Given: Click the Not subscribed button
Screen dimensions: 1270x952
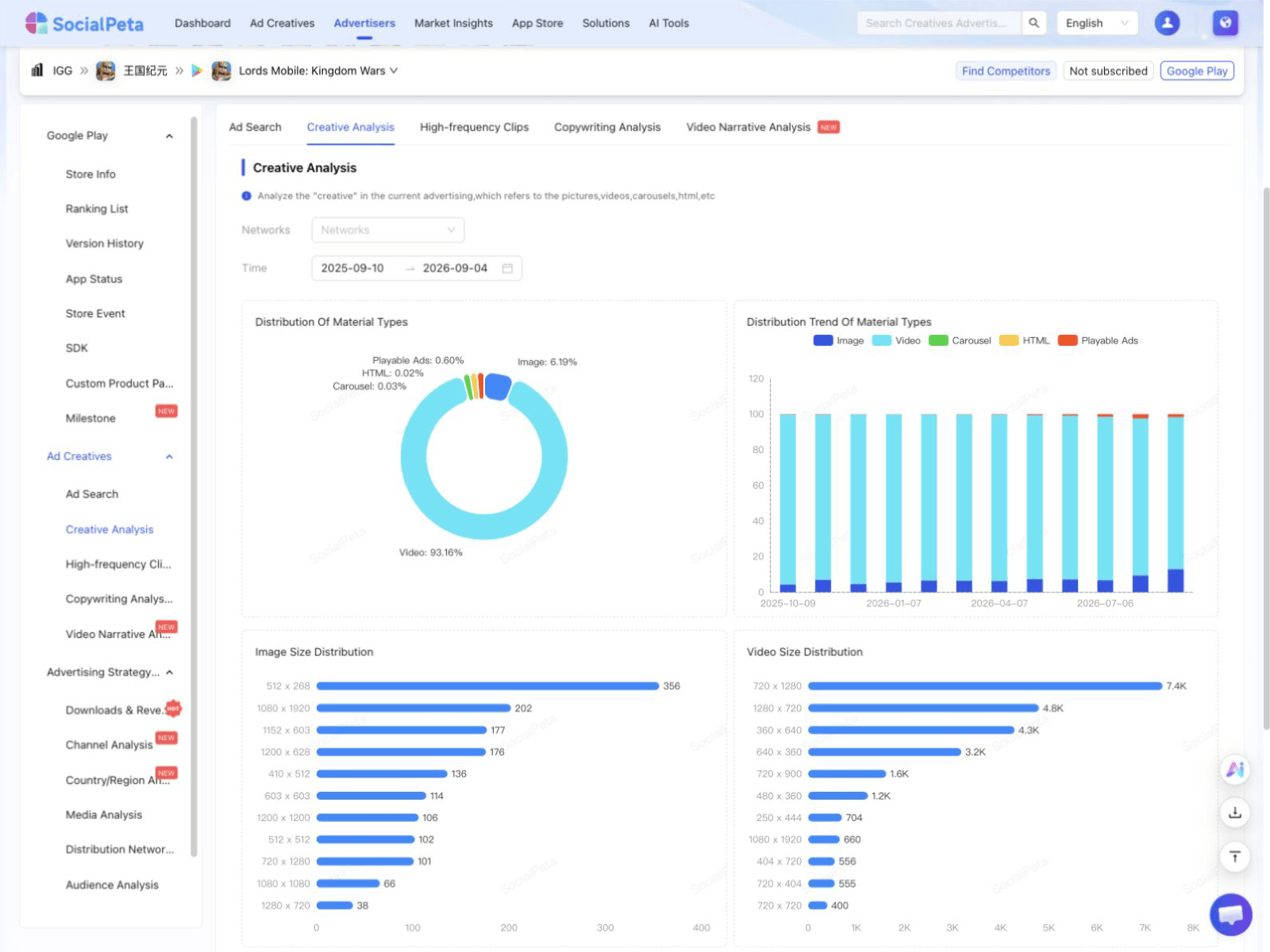Looking at the screenshot, I should click(x=1108, y=71).
